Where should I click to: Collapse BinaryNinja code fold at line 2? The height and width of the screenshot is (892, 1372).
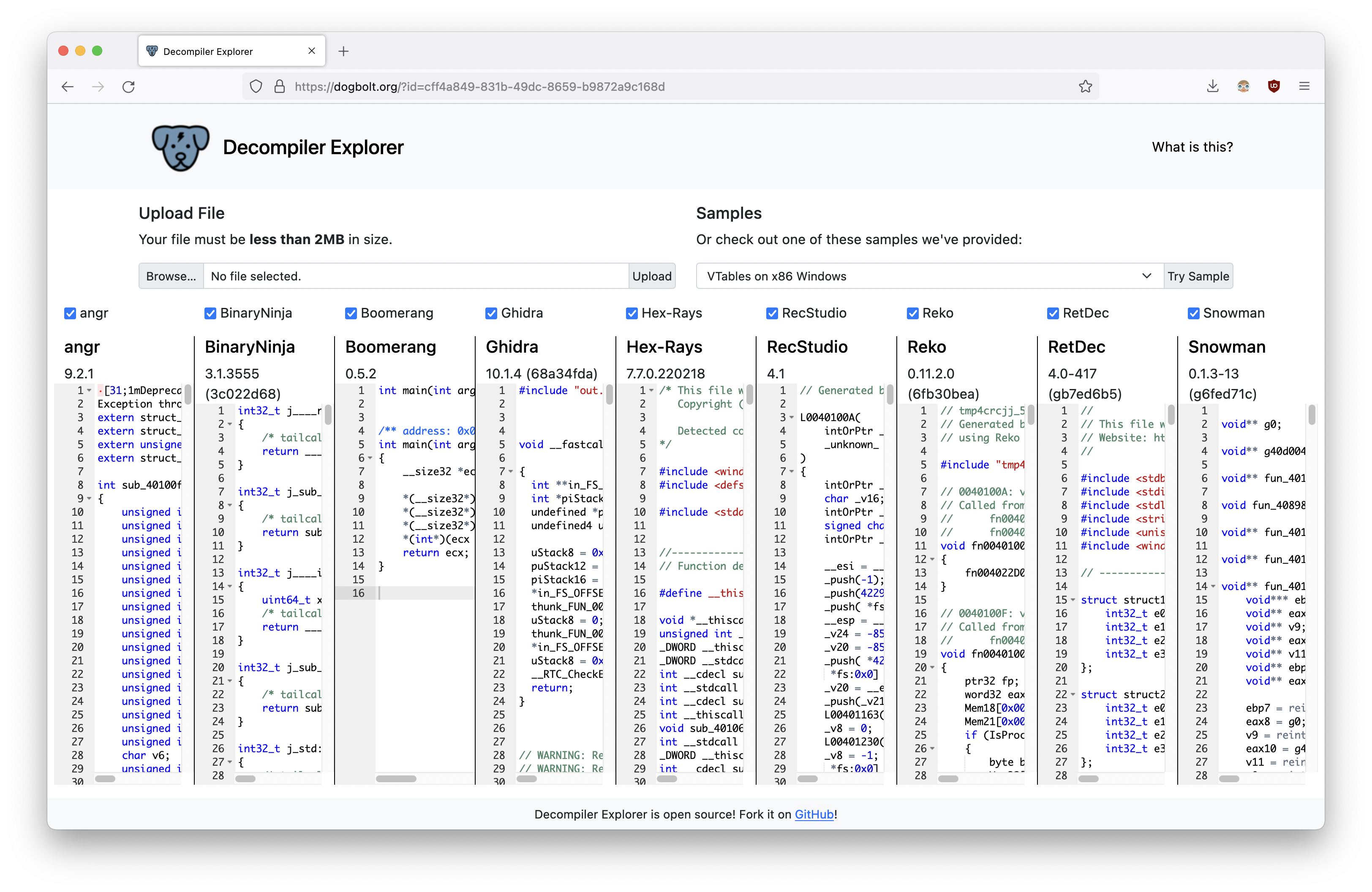230,424
